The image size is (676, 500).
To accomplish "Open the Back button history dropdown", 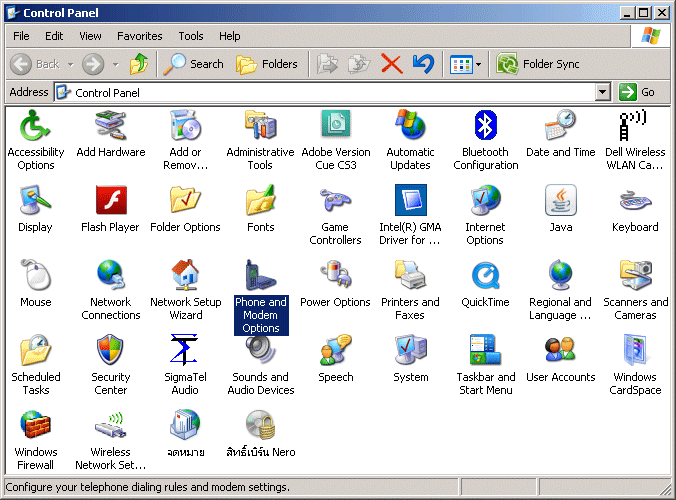I will click(71, 65).
